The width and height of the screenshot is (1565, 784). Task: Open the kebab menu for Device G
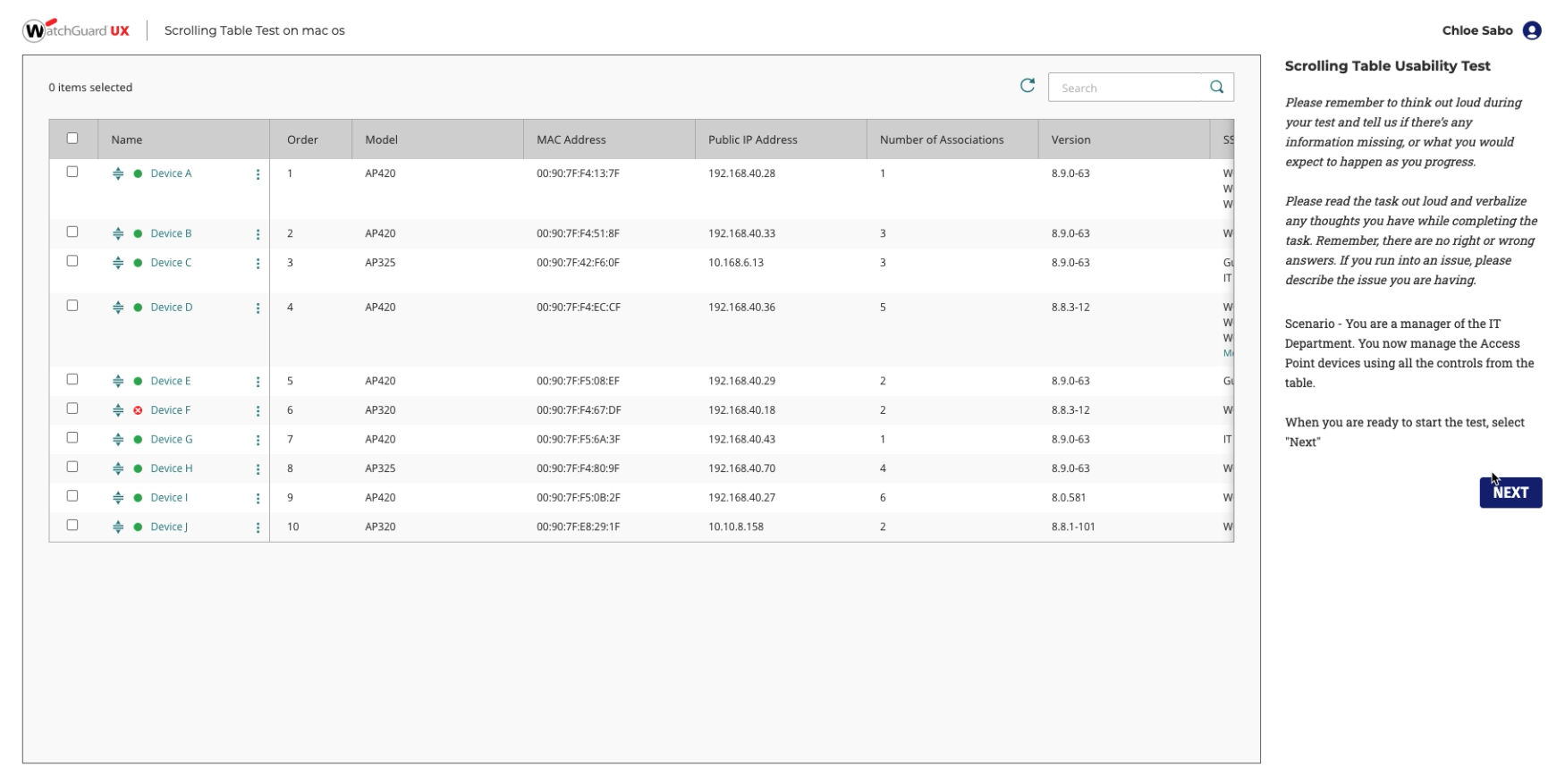coord(258,440)
